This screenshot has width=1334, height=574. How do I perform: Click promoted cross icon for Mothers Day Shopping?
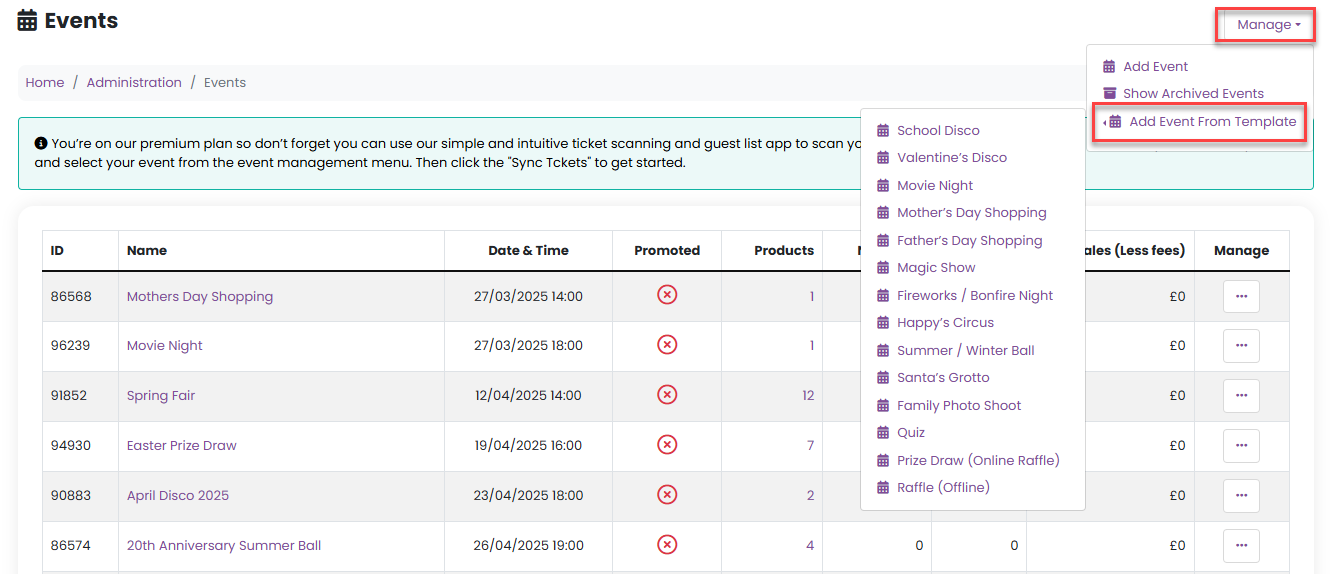[667, 295]
